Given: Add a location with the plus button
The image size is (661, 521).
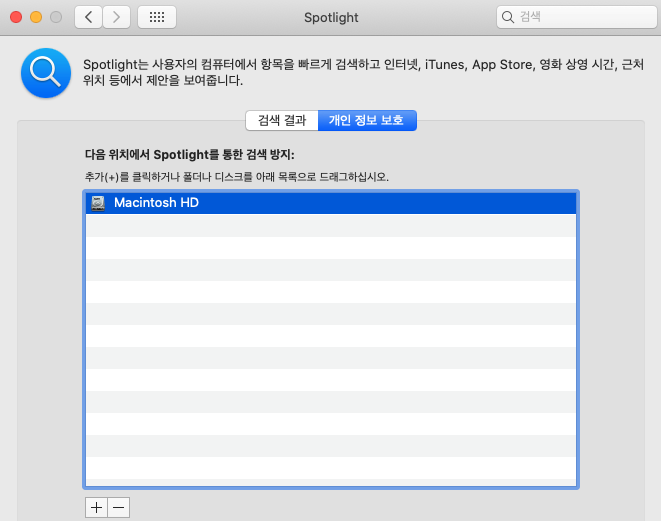Looking at the screenshot, I should (97, 508).
